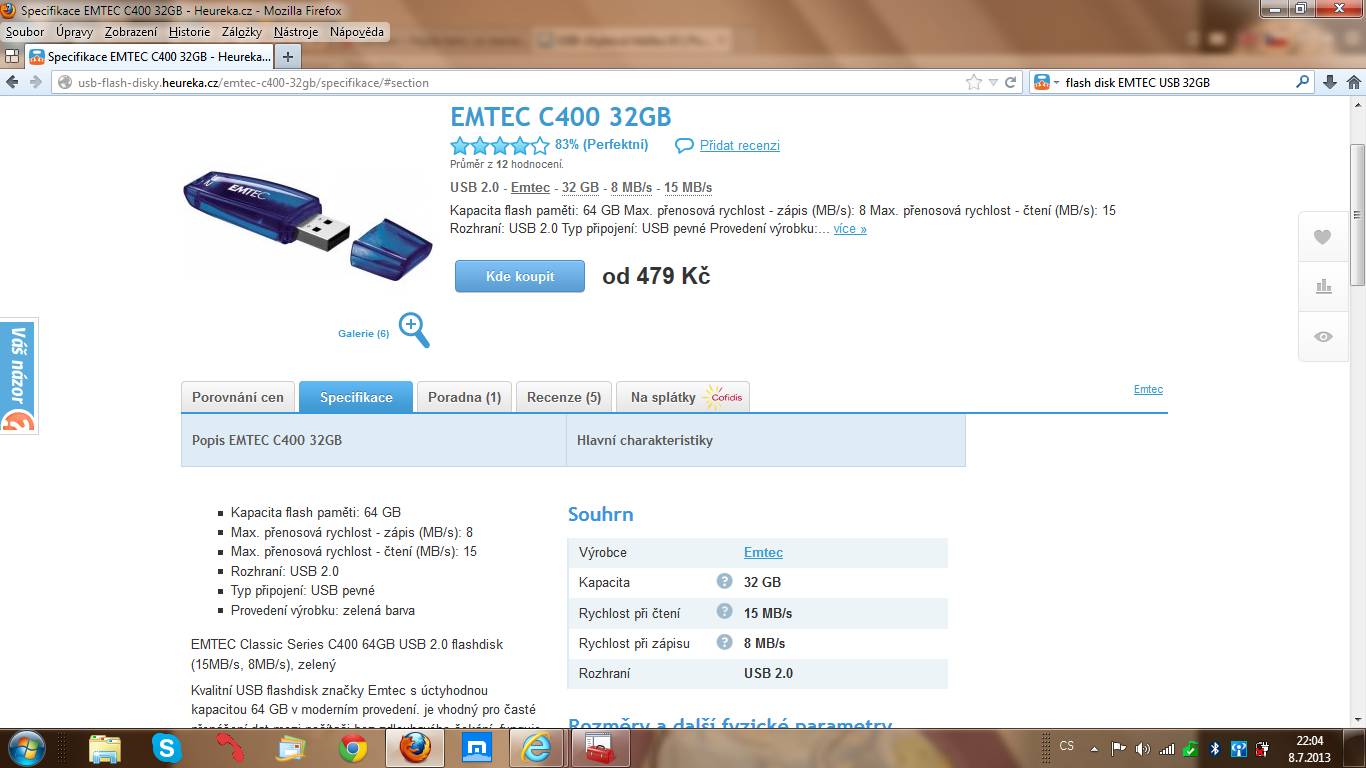1366x768 pixels.
Task: Open a new tab with plus button
Action: (288, 56)
